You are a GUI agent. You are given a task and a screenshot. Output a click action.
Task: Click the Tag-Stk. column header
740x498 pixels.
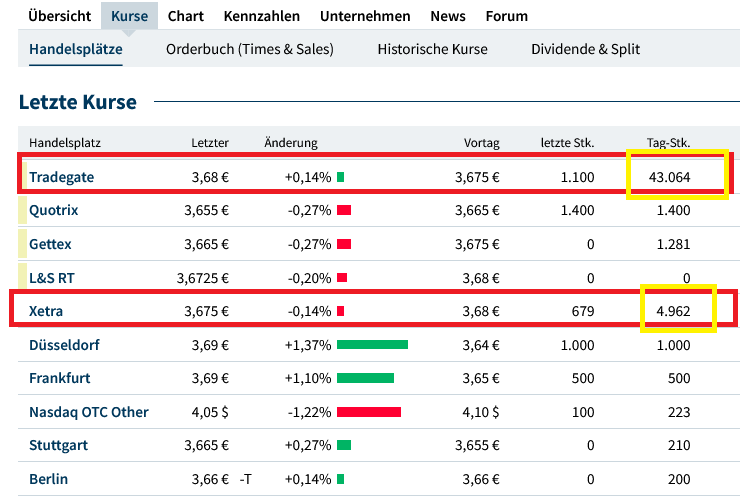click(x=668, y=143)
